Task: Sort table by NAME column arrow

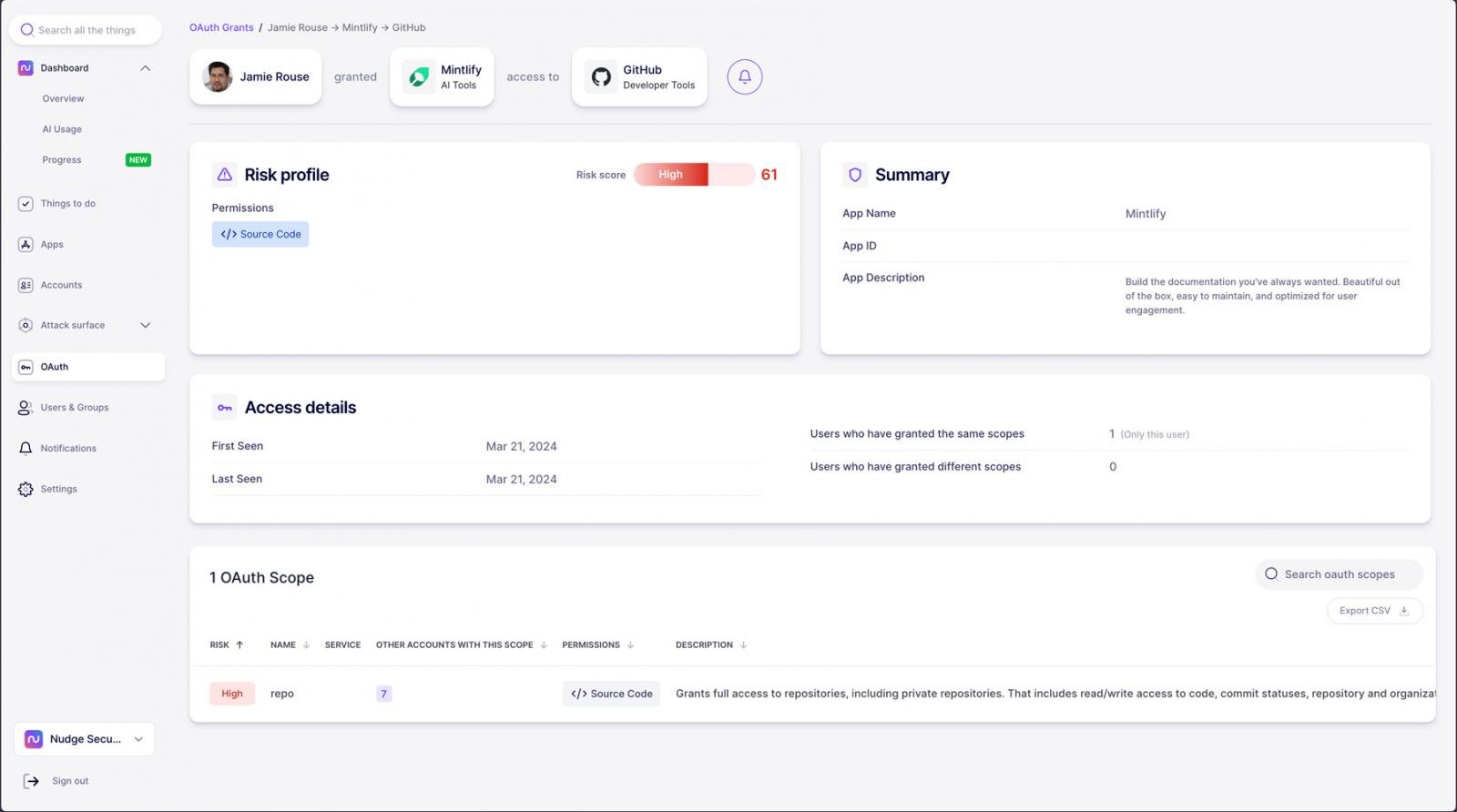Action: (x=306, y=645)
